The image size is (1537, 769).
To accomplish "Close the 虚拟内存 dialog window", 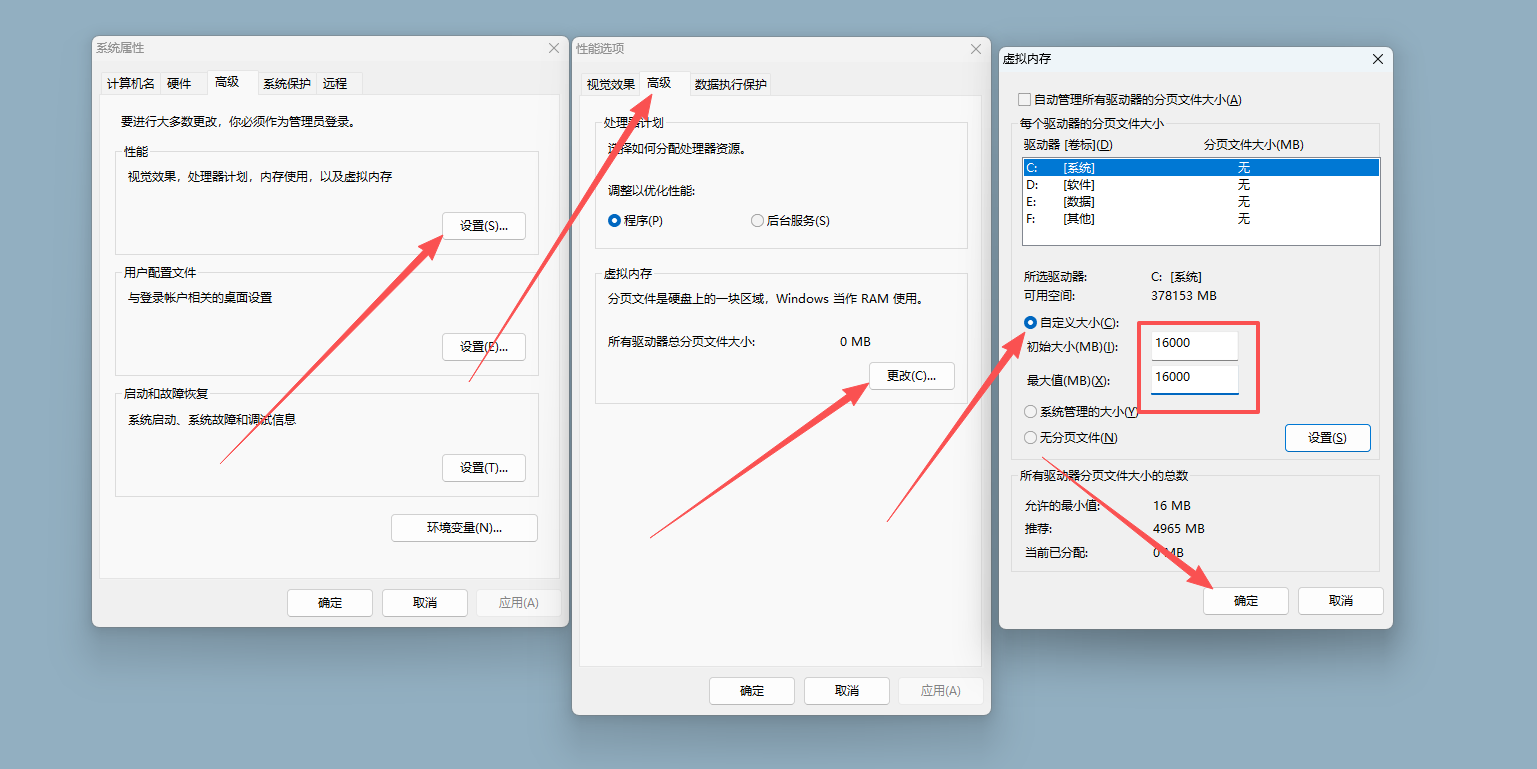I will [x=1377, y=60].
